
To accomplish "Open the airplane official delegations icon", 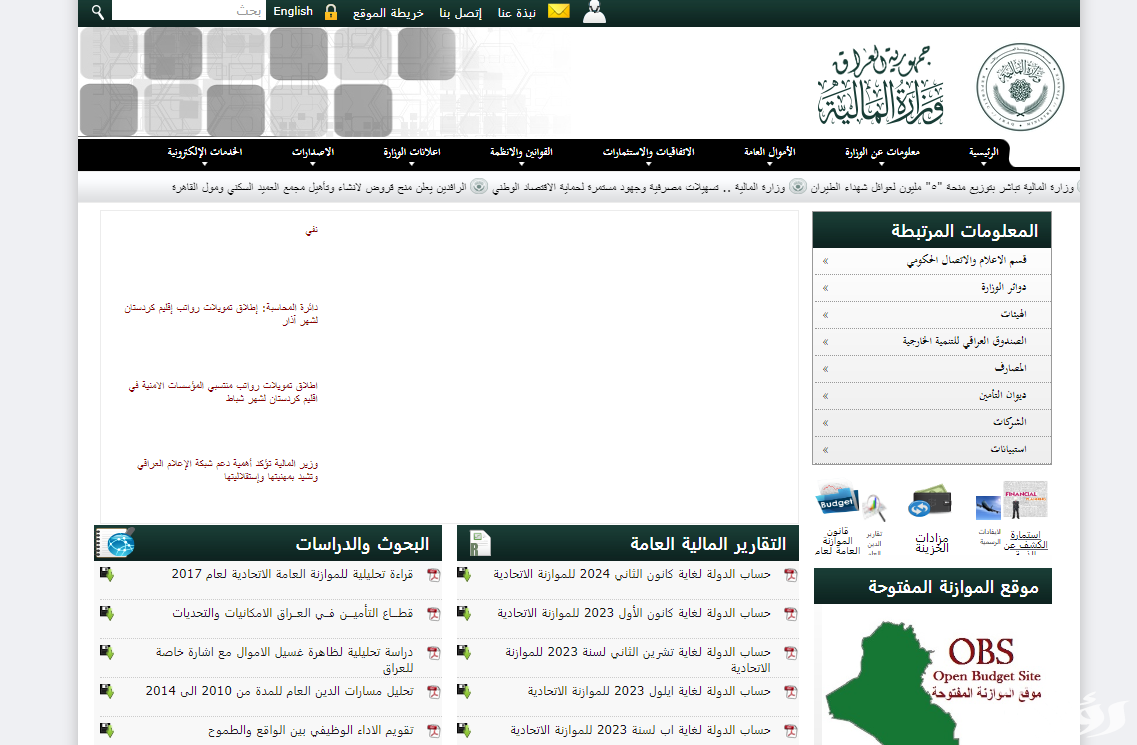I will (988, 508).
